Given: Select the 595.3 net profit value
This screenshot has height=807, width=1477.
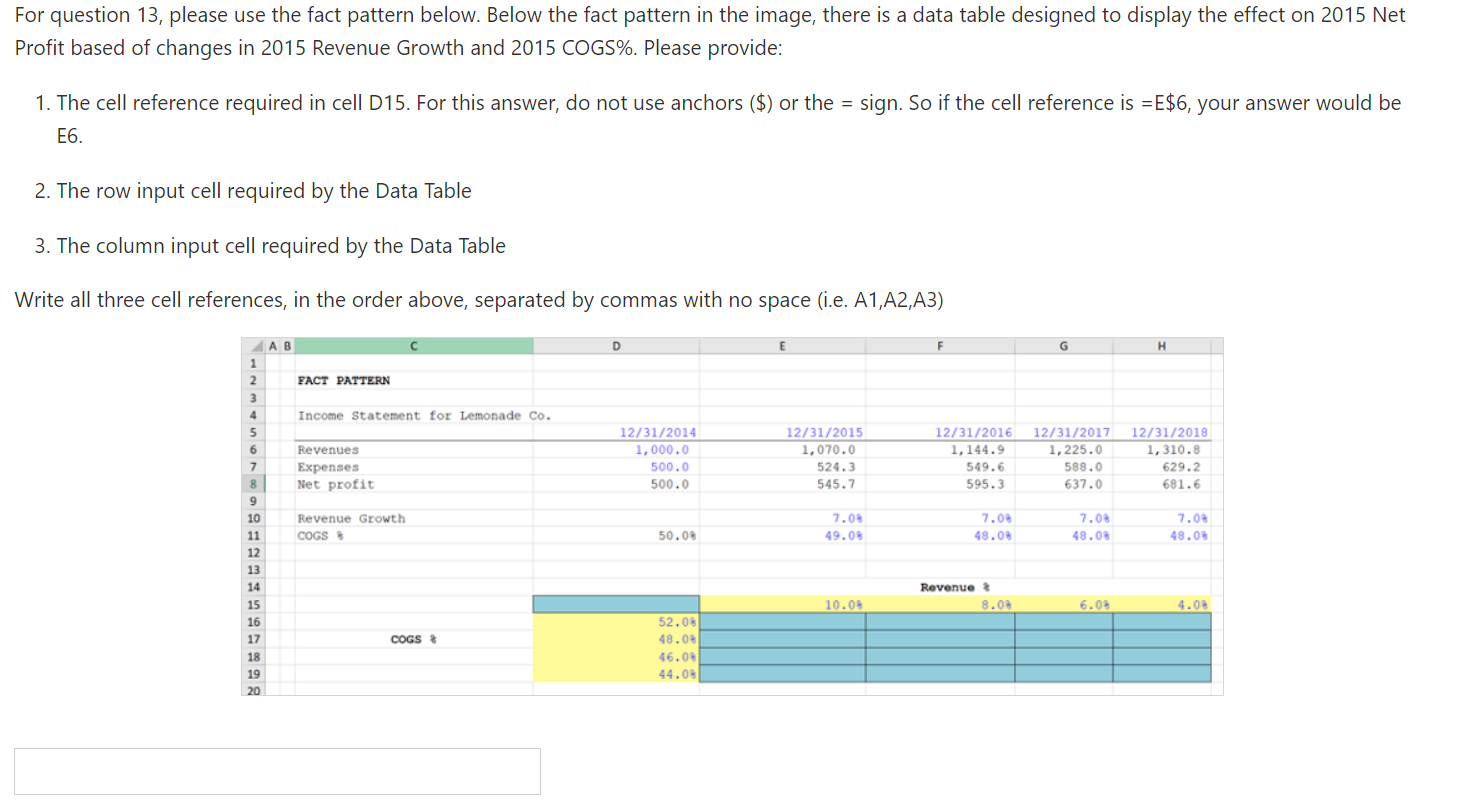Looking at the screenshot, I should click(x=985, y=484).
